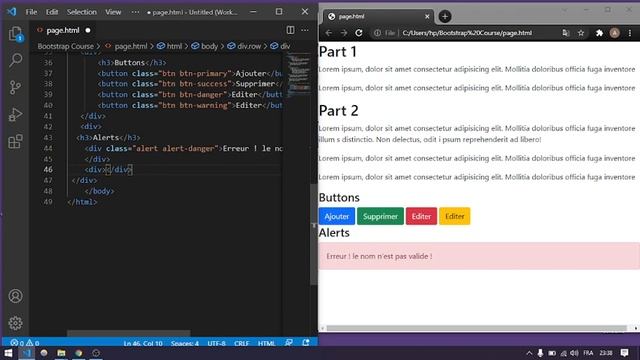Expand Bootstrap Course breadcrumb
Viewport: 640px width, 360px height.
tap(65, 46)
